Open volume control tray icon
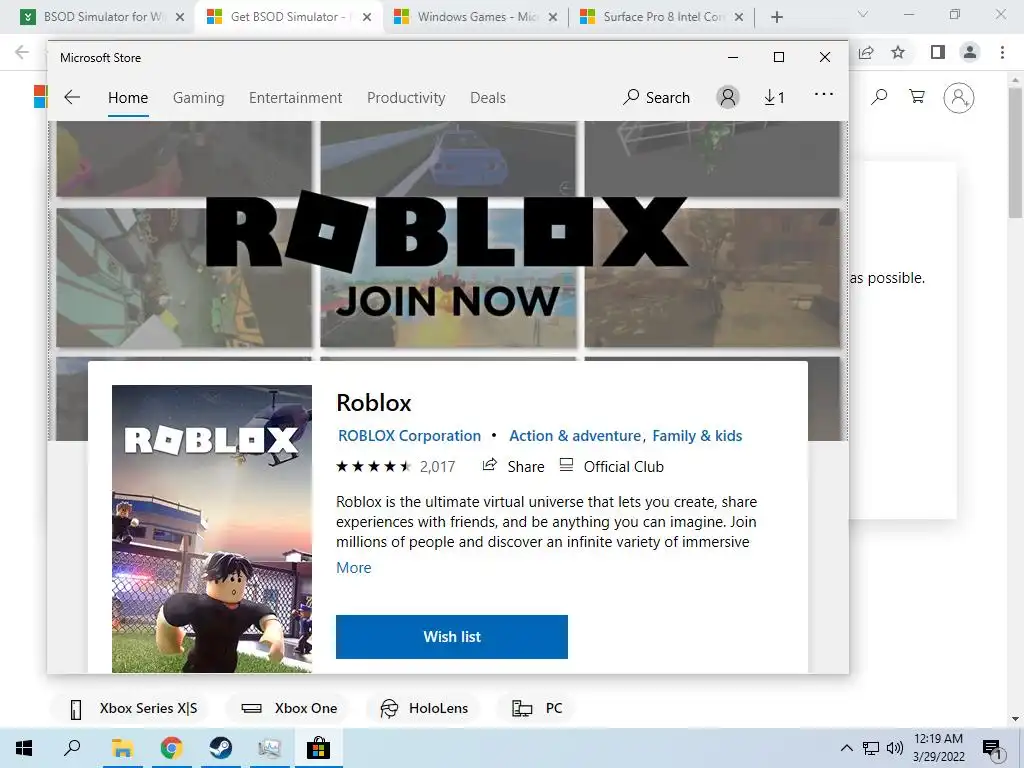Screen dimensions: 1024x768 coord(895,748)
